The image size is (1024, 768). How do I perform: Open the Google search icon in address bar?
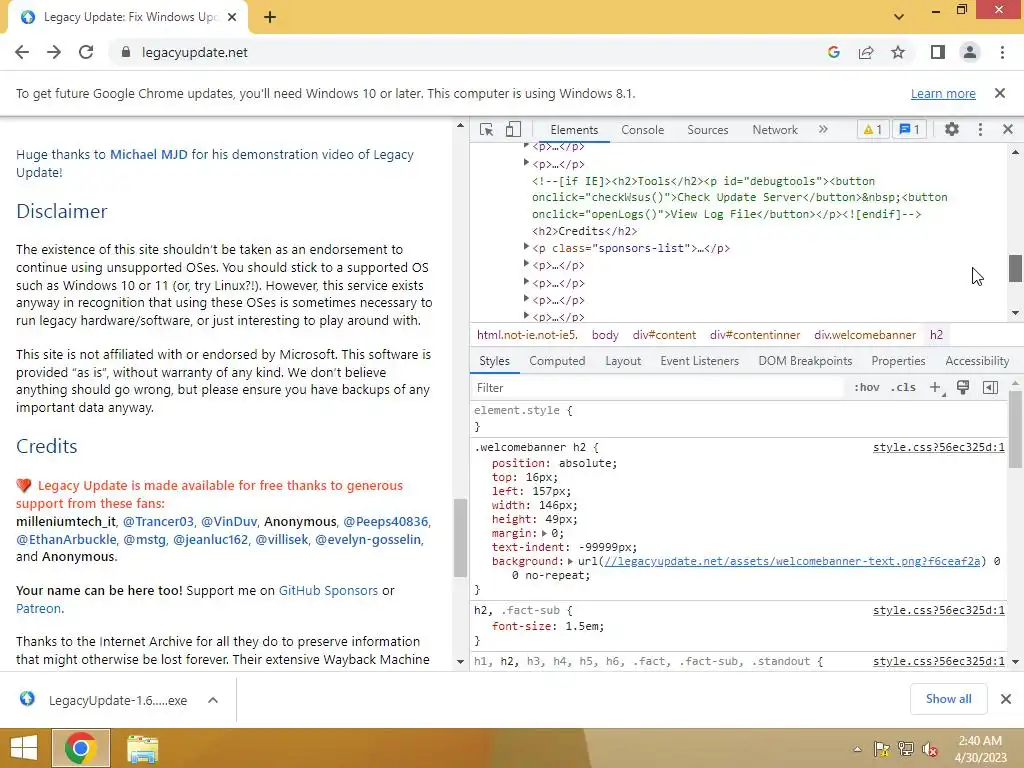(x=833, y=52)
